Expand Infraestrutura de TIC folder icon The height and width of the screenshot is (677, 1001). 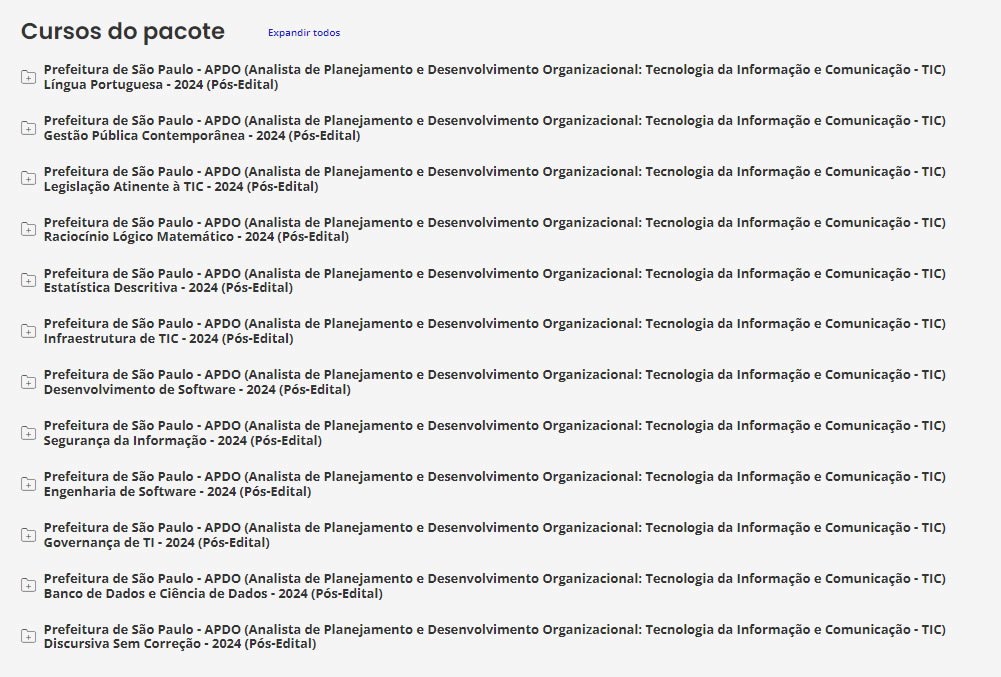28,332
